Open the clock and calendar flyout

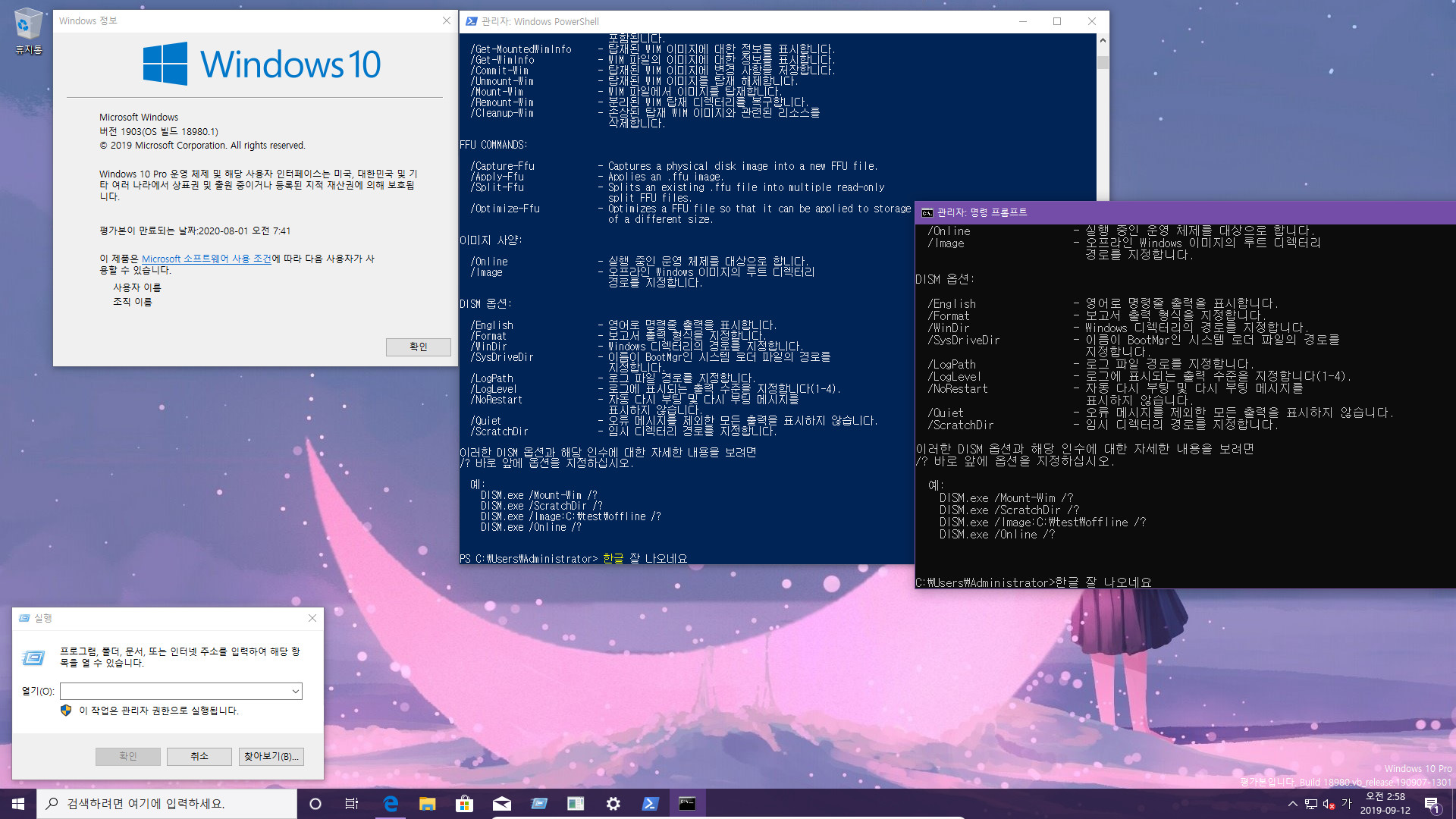pyautogui.click(x=1385, y=804)
